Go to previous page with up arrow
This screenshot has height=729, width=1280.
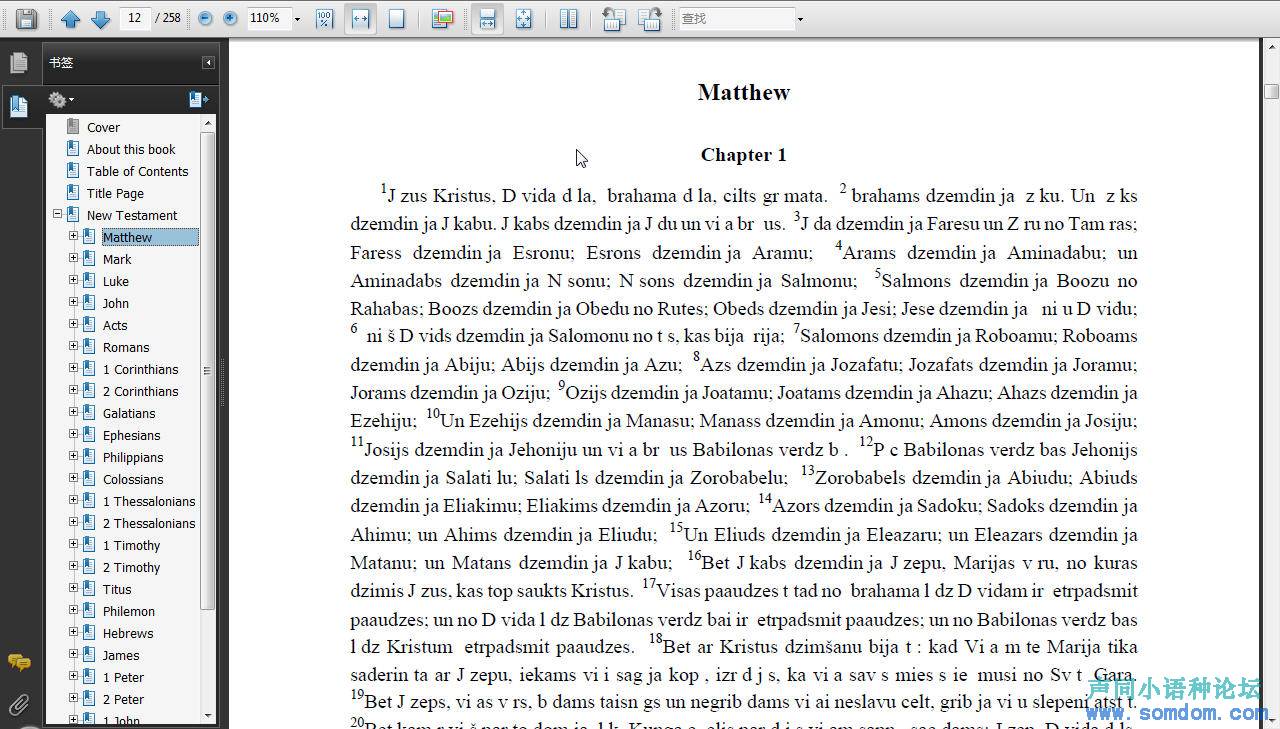70,18
